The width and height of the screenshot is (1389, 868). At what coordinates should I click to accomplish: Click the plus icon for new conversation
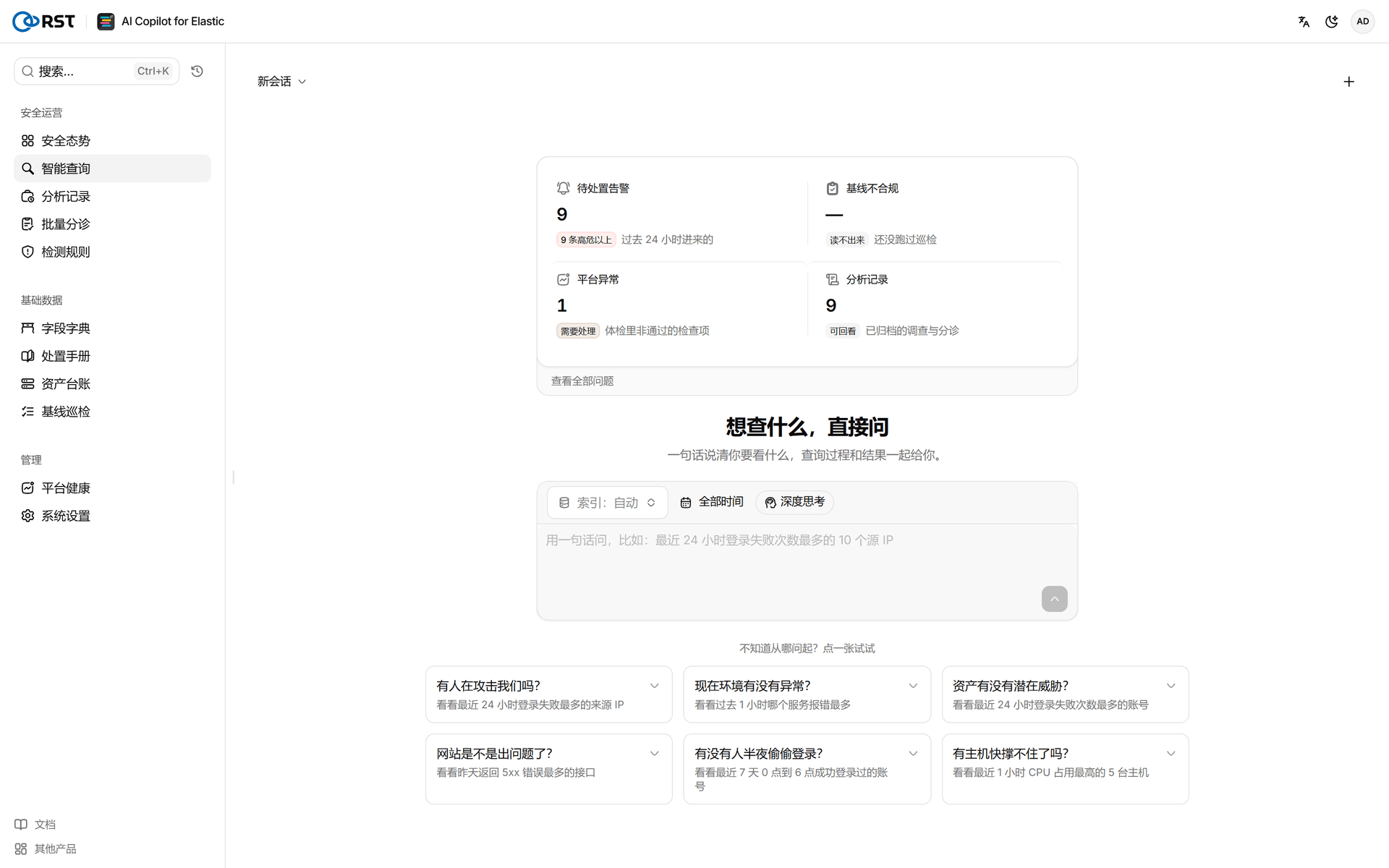(x=1348, y=82)
